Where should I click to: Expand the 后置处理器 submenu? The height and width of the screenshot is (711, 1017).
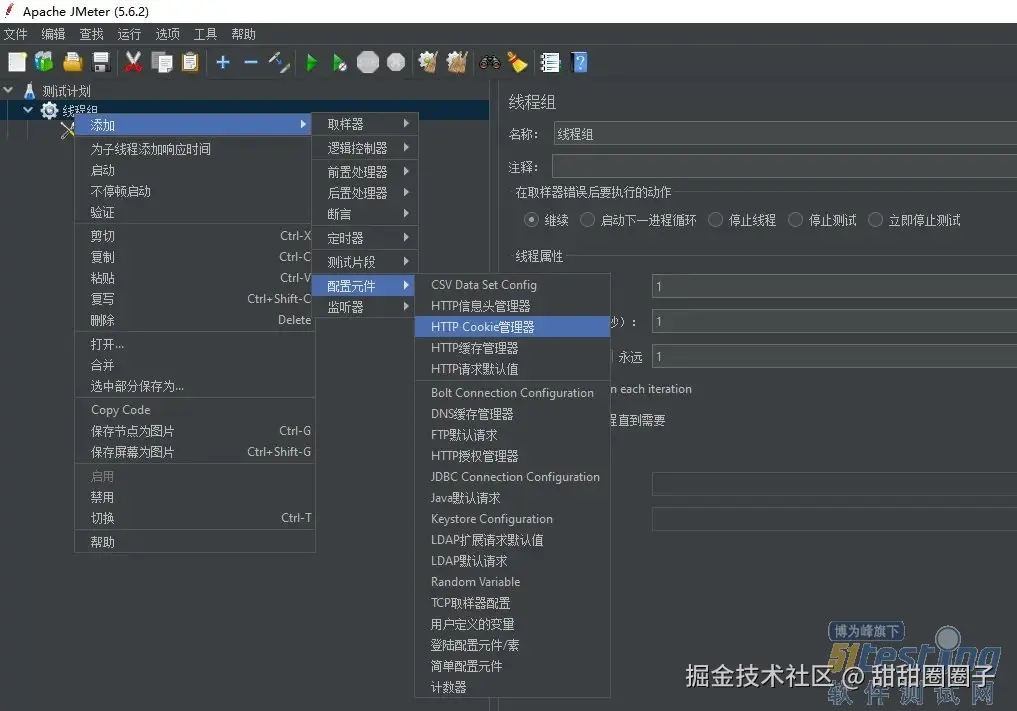(x=365, y=193)
